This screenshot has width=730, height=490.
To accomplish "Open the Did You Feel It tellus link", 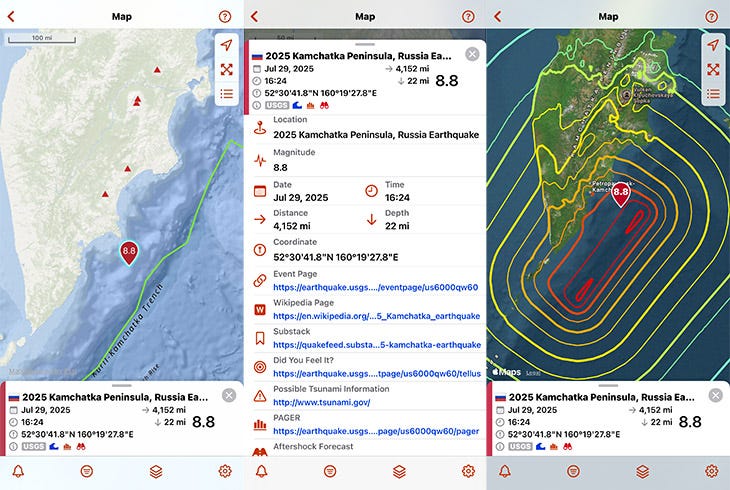I will tap(377, 374).
